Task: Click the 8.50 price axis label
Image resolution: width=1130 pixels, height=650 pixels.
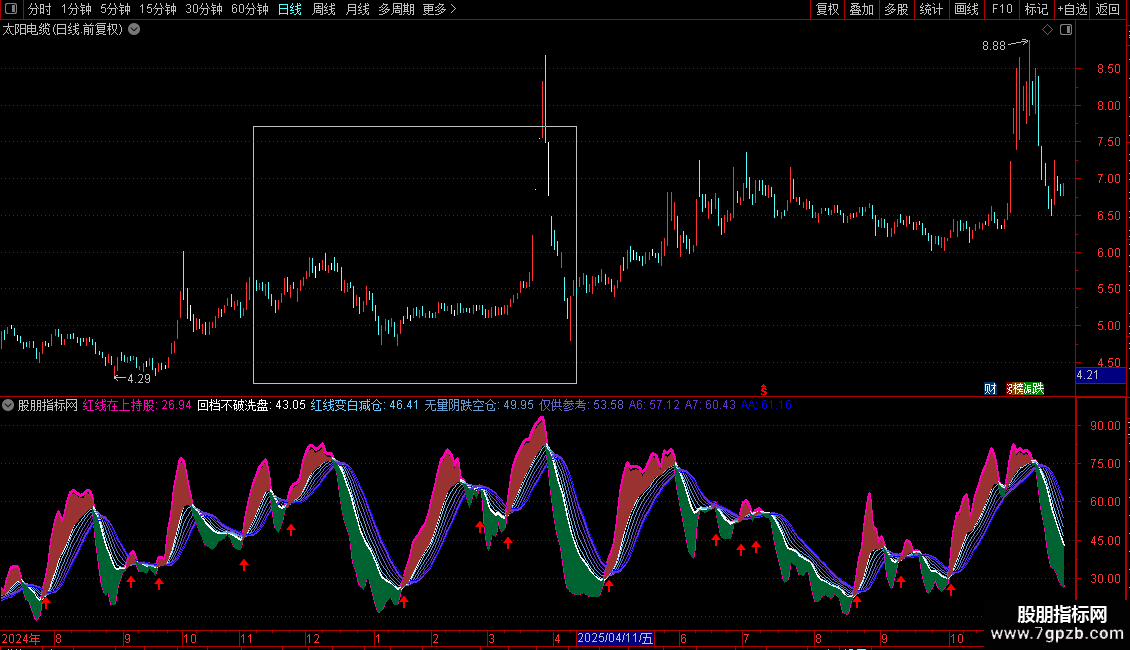Action: pyautogui.click(x=1108, y=69)
